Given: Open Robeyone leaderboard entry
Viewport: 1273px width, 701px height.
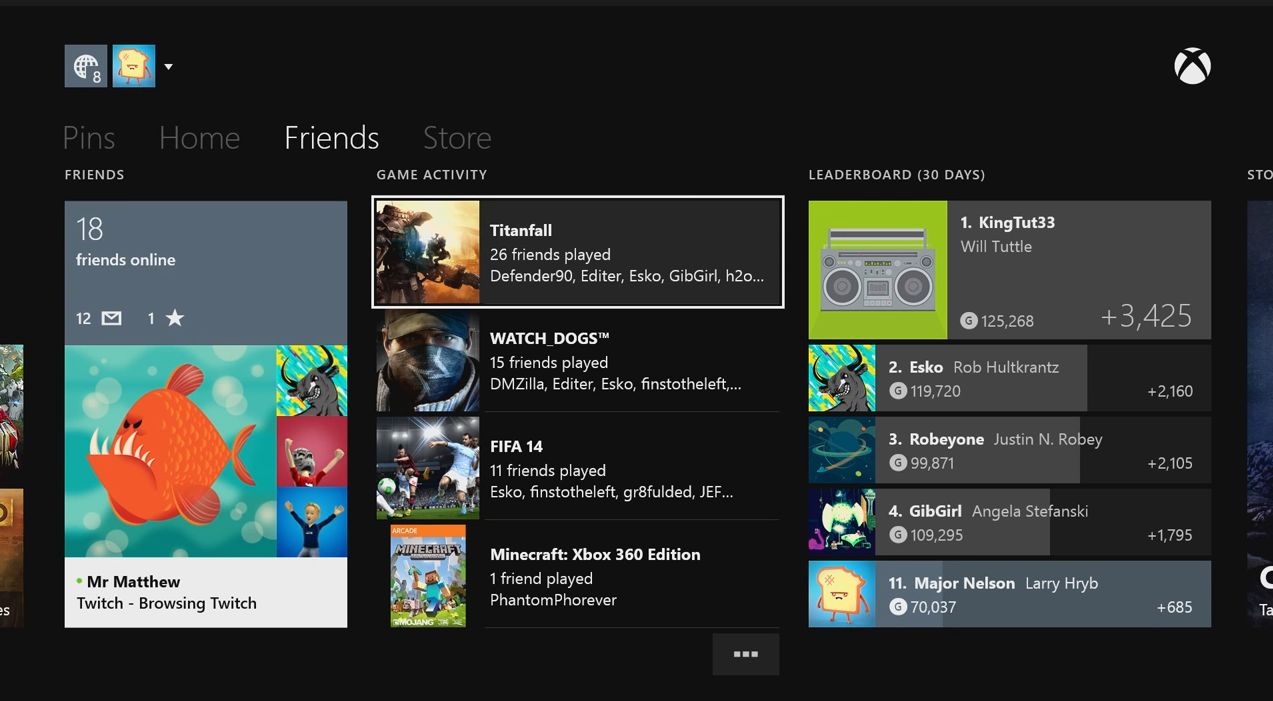Looking at the screenshot, I should (x=1010, y=450).
